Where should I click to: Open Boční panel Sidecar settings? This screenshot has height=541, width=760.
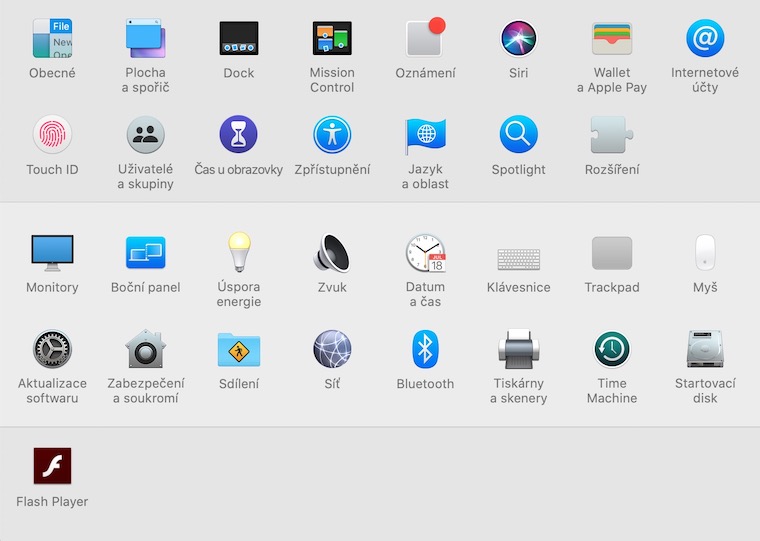(x=145, y=253)
